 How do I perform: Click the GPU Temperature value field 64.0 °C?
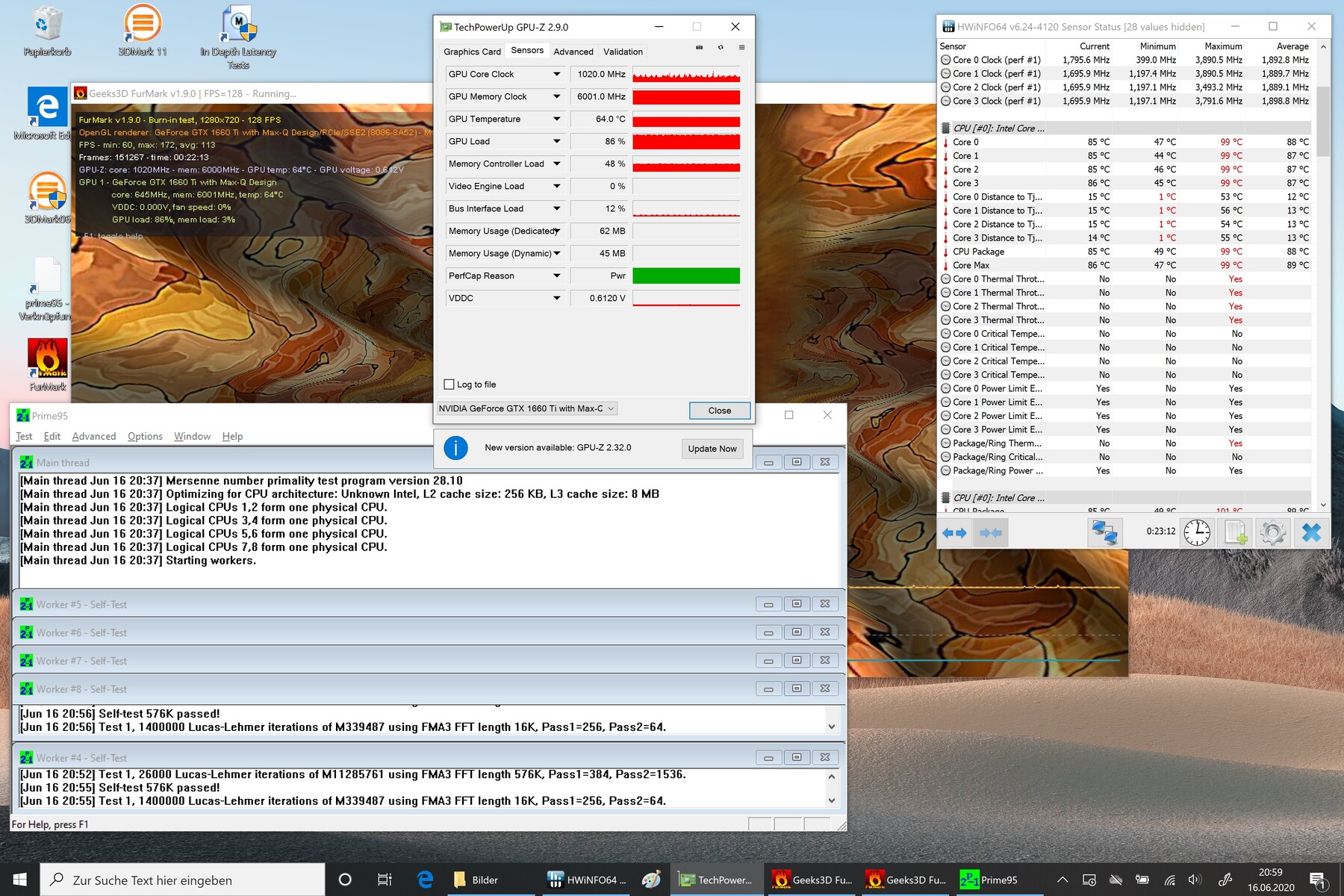(600, 119)
